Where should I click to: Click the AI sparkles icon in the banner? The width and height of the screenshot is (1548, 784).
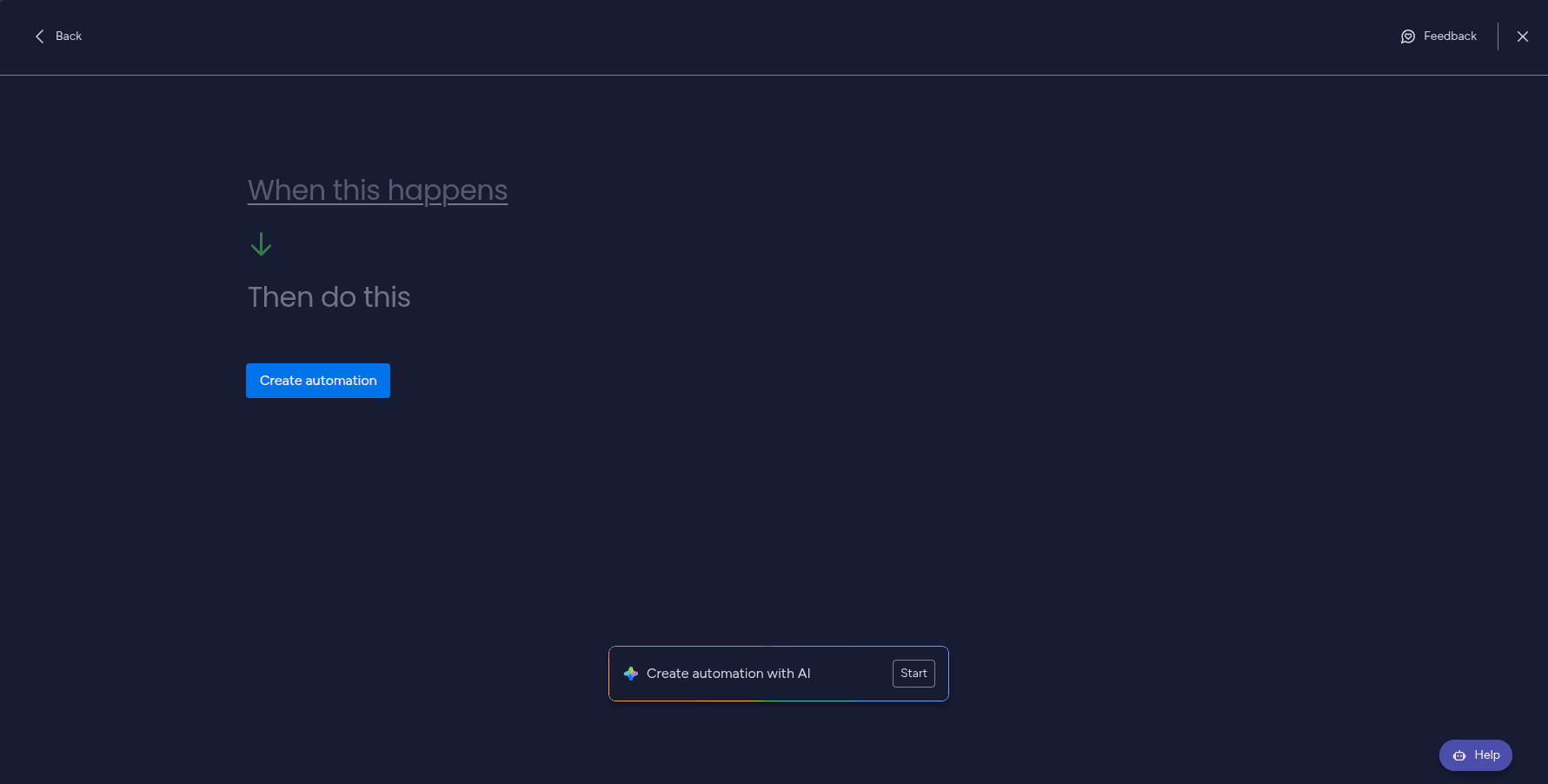tap(630, 673)
